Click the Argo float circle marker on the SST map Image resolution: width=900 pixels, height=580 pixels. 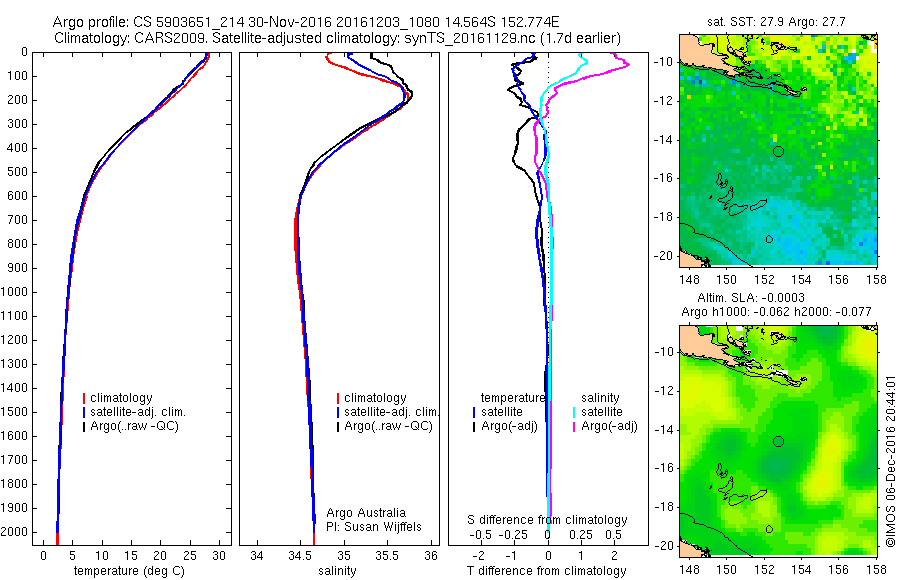pyautogui.click(x=778, y=152)
